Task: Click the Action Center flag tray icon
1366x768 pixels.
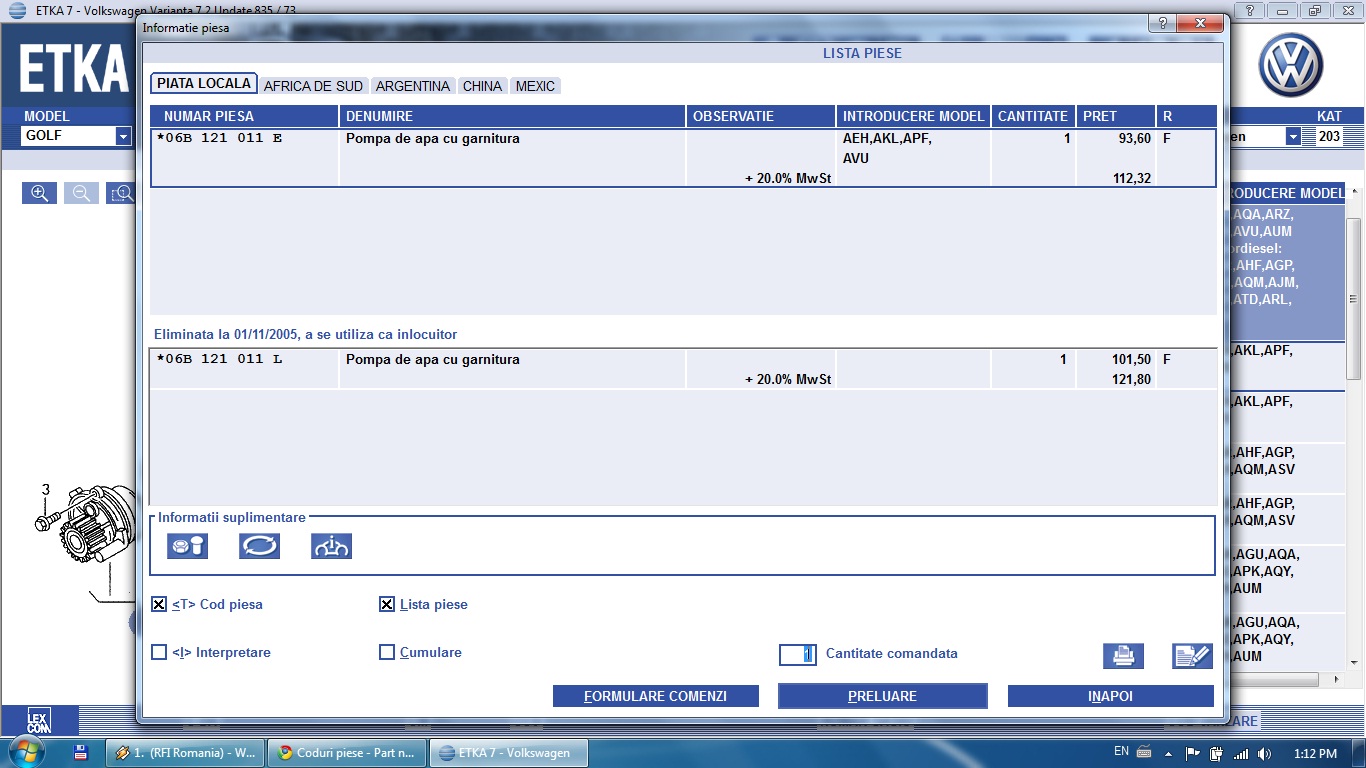Action: 1193,753
